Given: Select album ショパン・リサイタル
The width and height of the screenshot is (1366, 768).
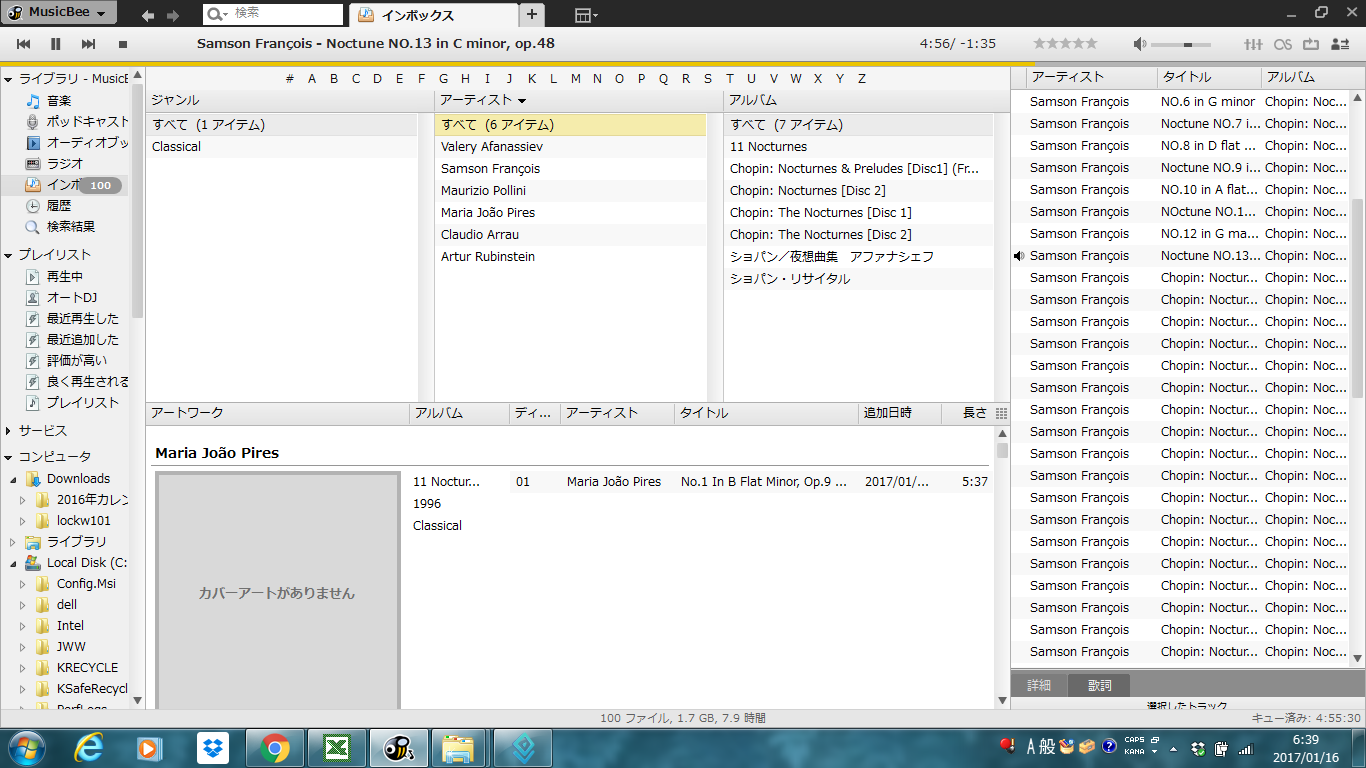Looking at the screenshot, I should 858,278.
